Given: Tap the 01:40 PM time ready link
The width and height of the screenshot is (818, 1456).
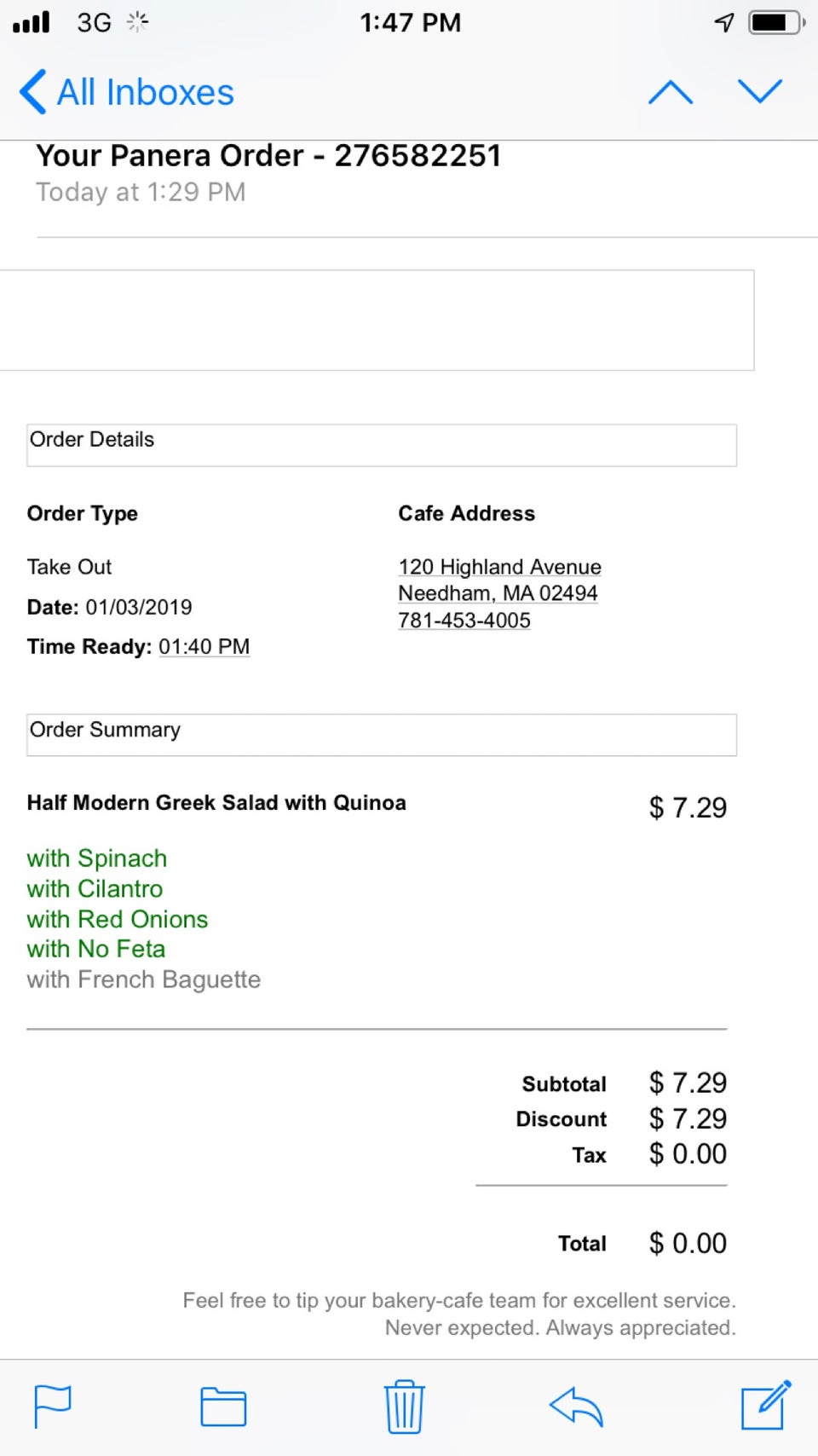Looking at the screenshot, I should 204,647.
